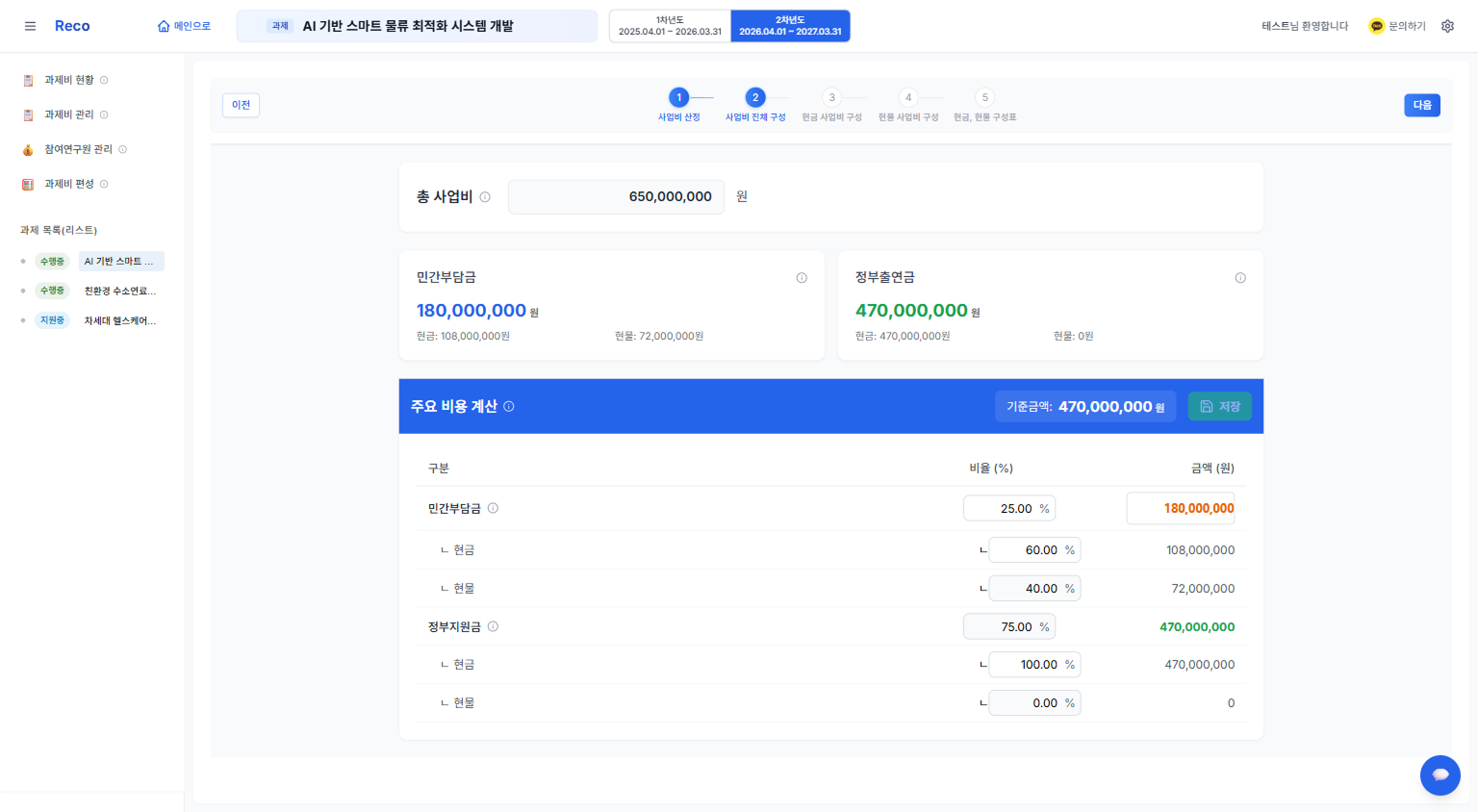This screenshot has width=1478, height=812.
Task: Go to step 1 사업비 산정
Action: [x=679, y=104]
